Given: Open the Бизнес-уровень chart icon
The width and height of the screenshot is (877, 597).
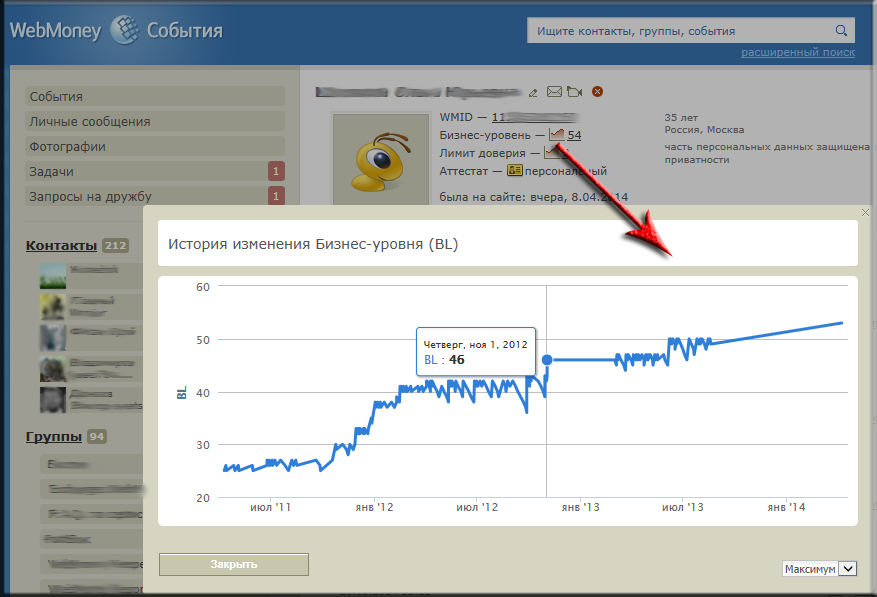Looking at the screenshot, I should [557, 134].
